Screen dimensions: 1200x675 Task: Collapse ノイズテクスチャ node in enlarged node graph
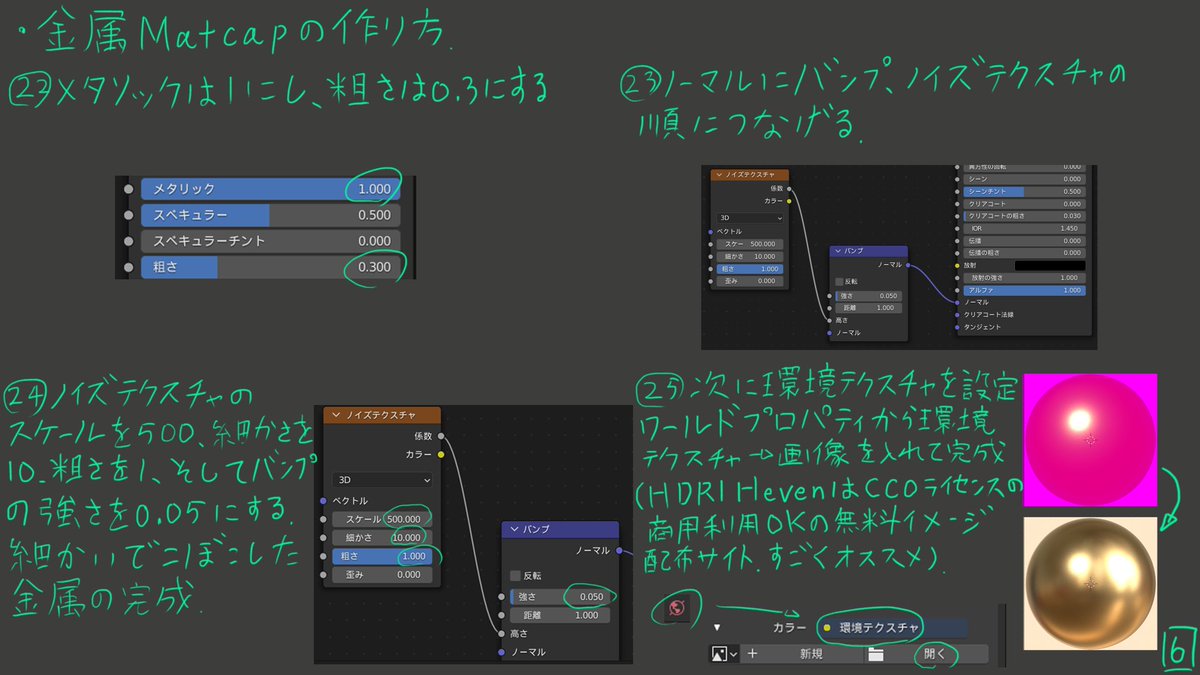pos(336,415)
